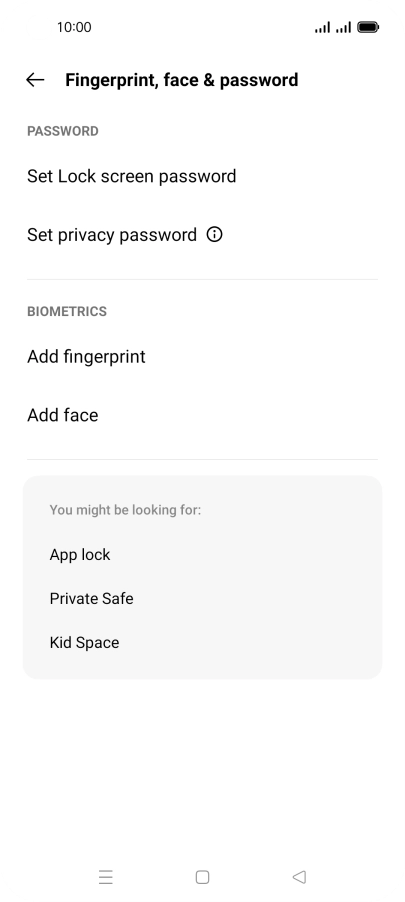Tap the second signal strength icon
Image resolution: width=405 pixels, height=902 pixels.
click(x=343, y=27)
